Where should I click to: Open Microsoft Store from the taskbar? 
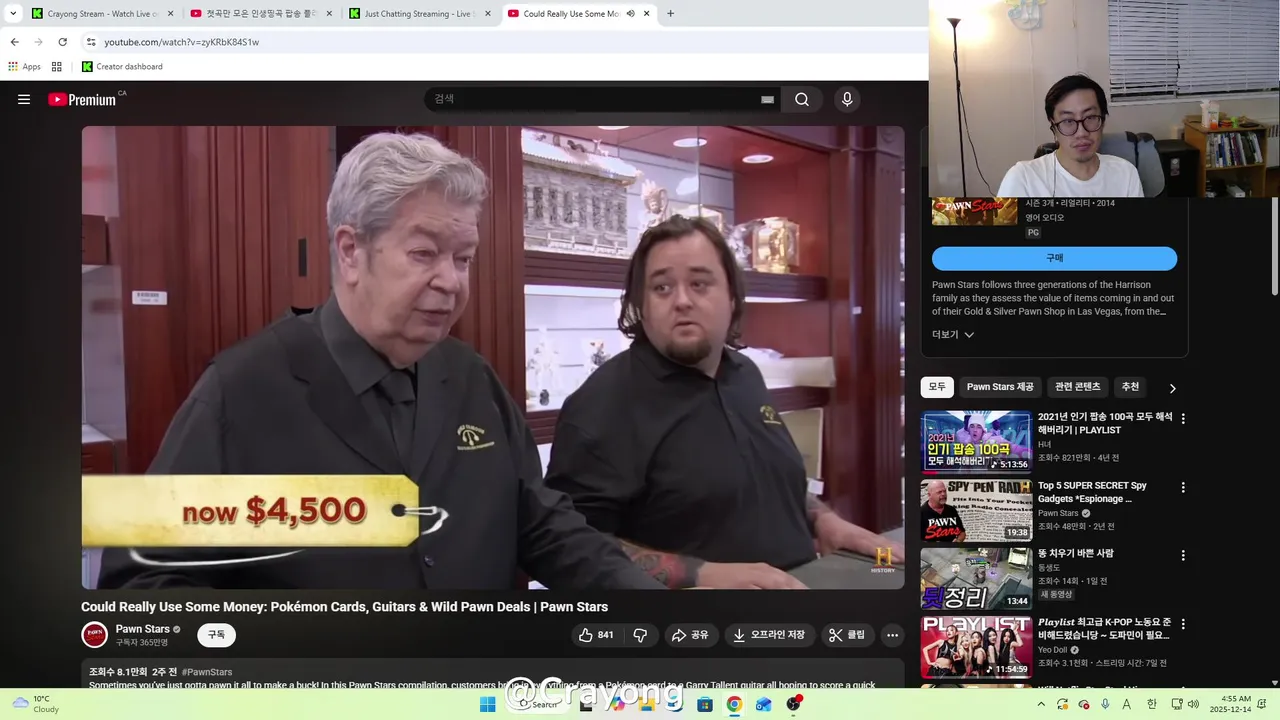tap(705, 704)
